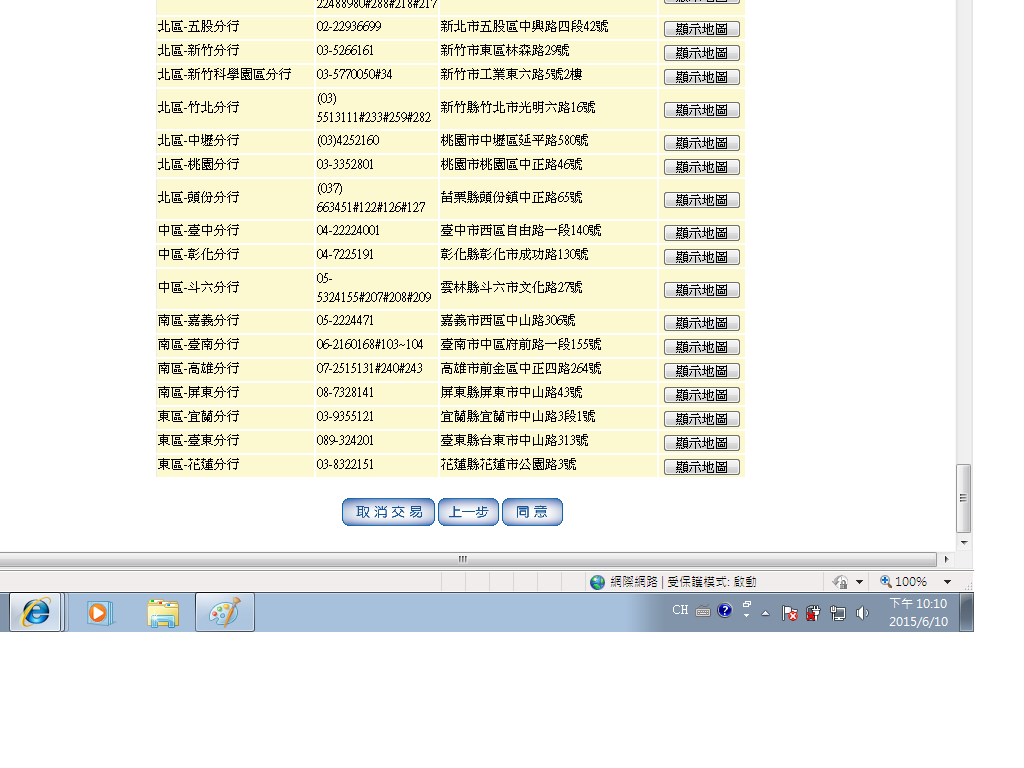
Task: Select phone number (03)4252160
Action: [347, 140]
